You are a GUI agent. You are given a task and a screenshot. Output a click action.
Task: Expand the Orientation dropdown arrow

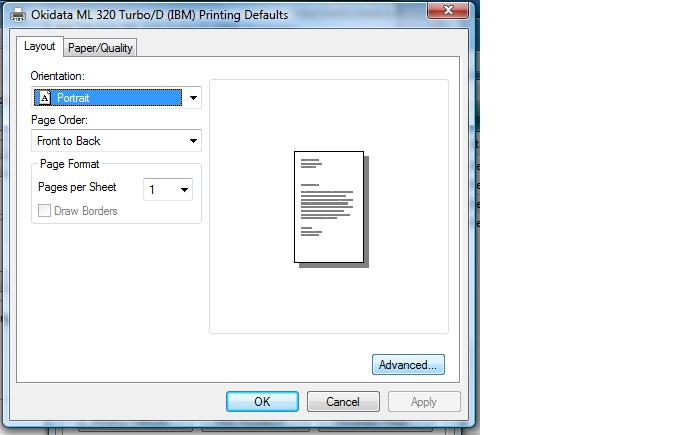pyautogui.click(x=193, y=98)
